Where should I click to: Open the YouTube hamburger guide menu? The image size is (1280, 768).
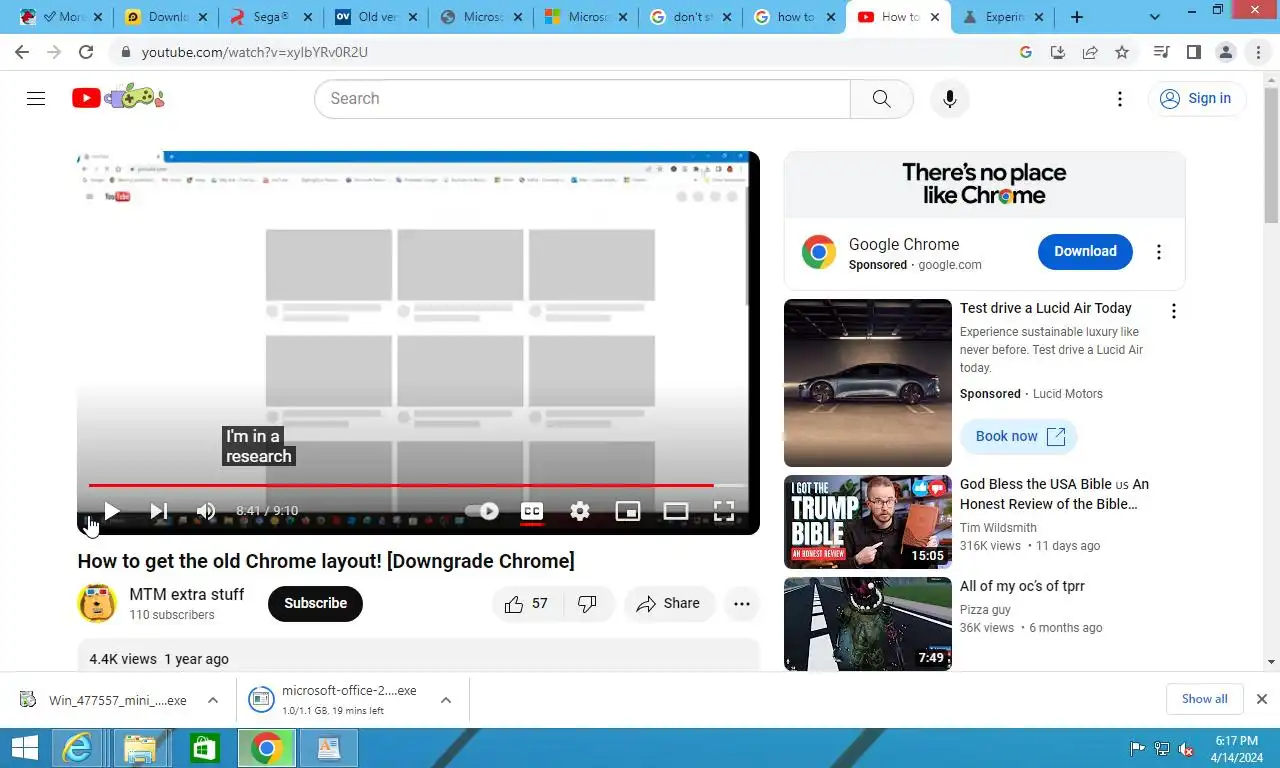[x=36, y=98]
